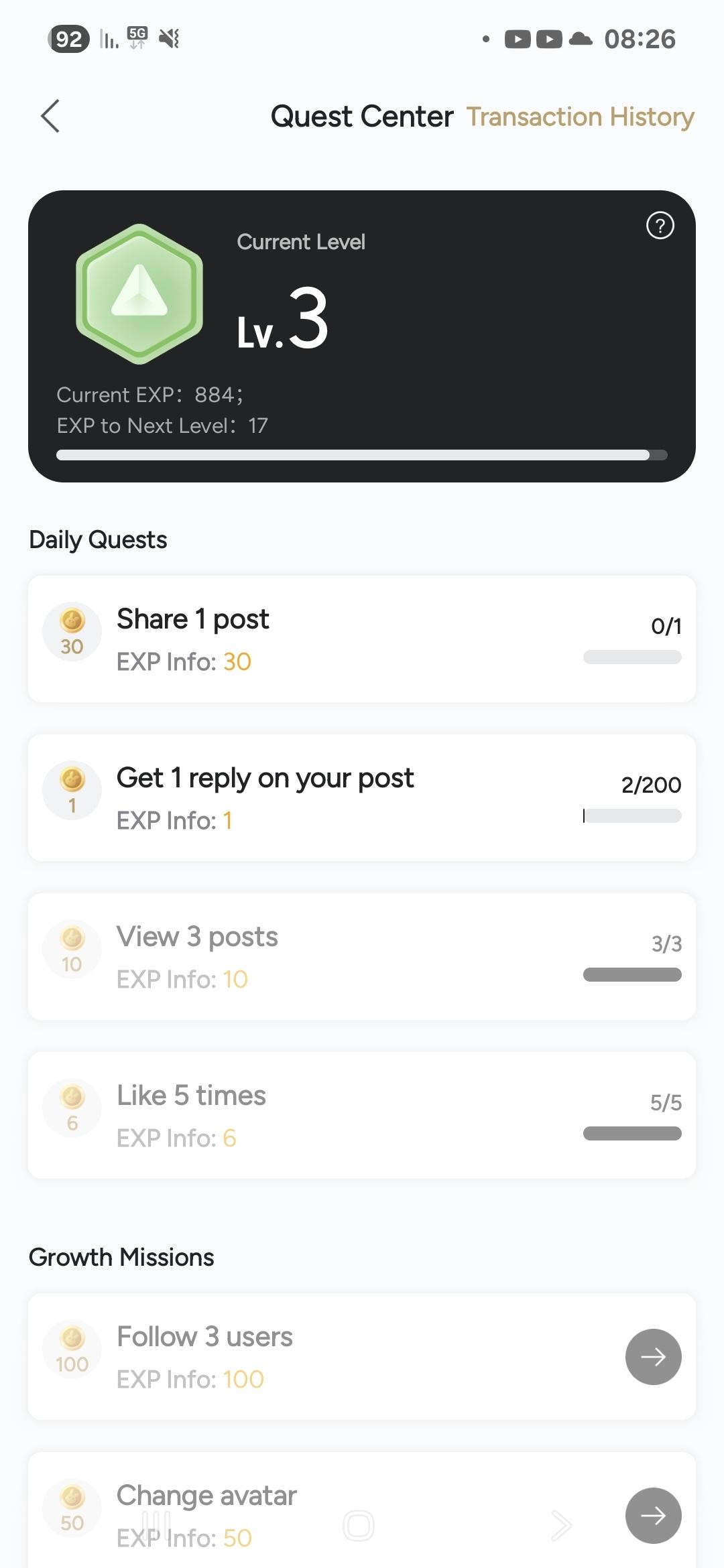Select the Share 1 post quest
The image size is (724, 1568).
pyautogui.click(x=193, y=619)
